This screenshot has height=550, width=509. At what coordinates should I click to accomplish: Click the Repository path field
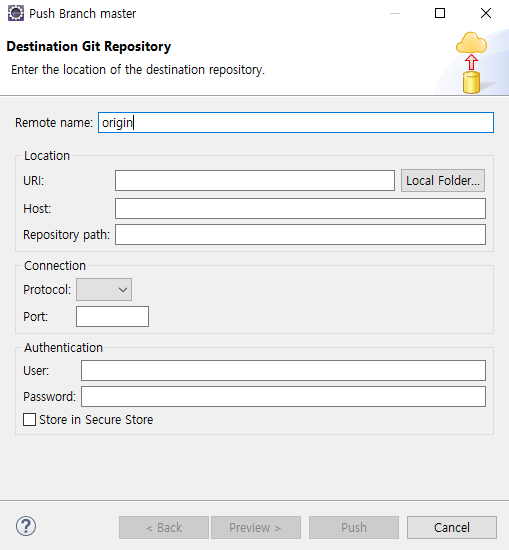[x=300, y=235]
